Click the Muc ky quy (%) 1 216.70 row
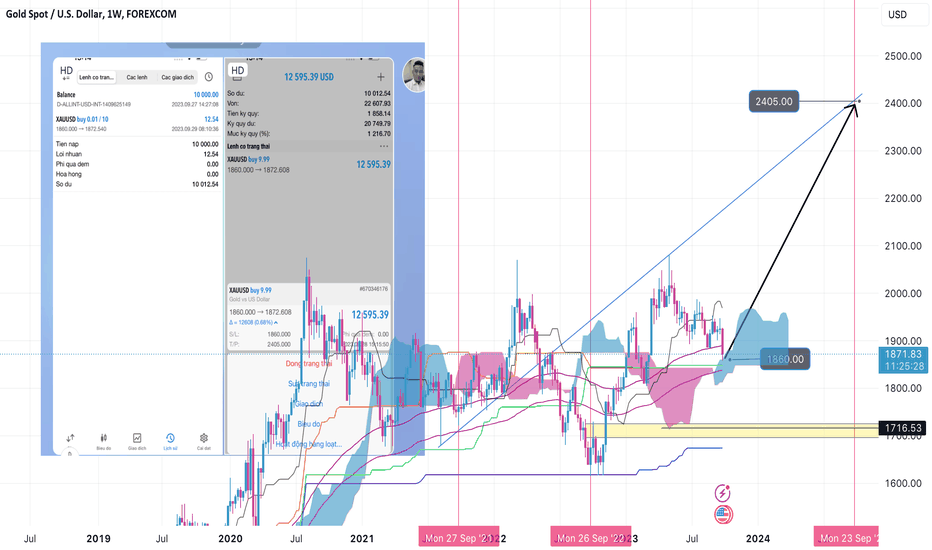 pos(308,134)
